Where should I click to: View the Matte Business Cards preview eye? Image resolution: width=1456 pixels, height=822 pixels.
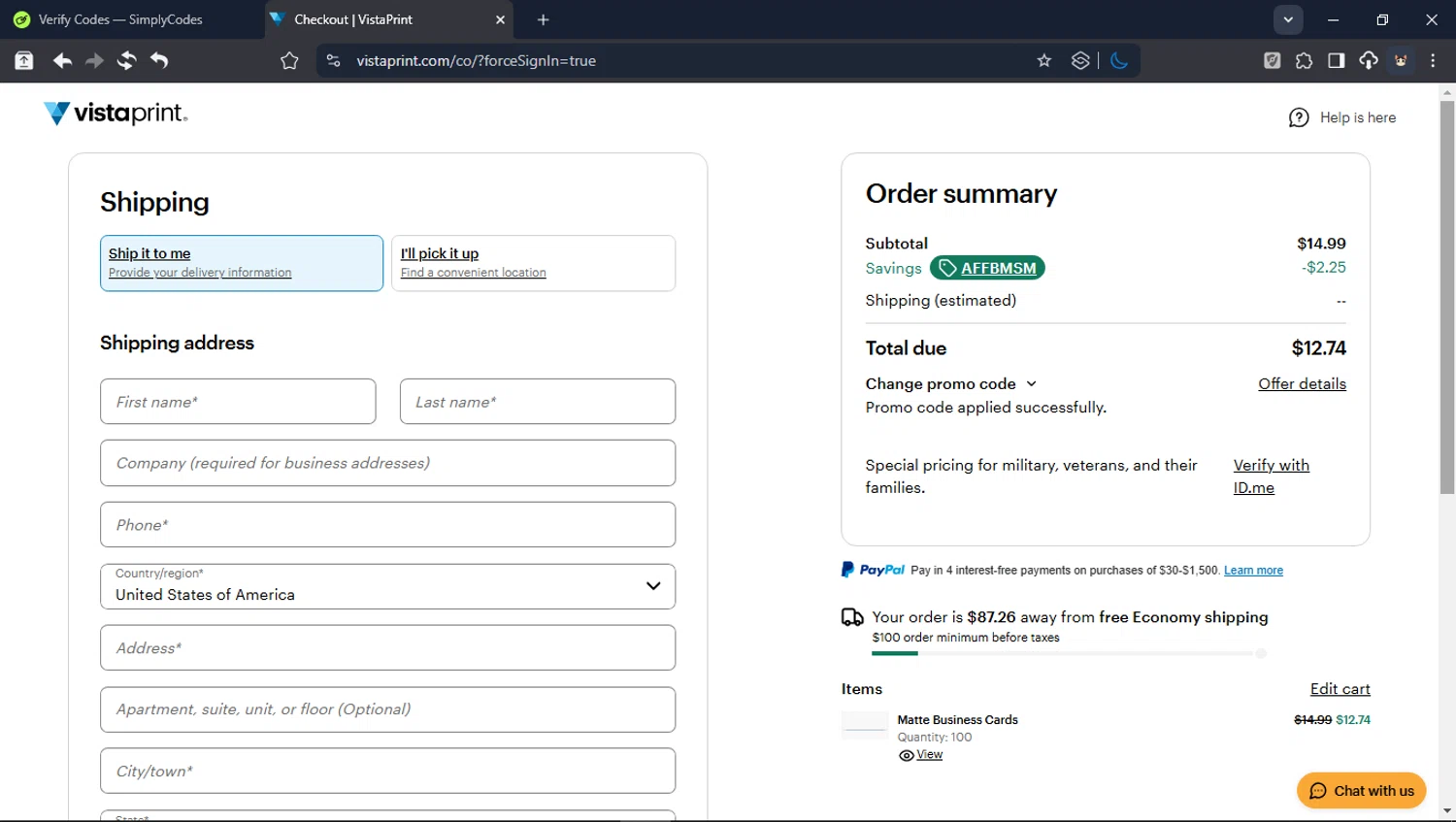(x=907, y=755)
